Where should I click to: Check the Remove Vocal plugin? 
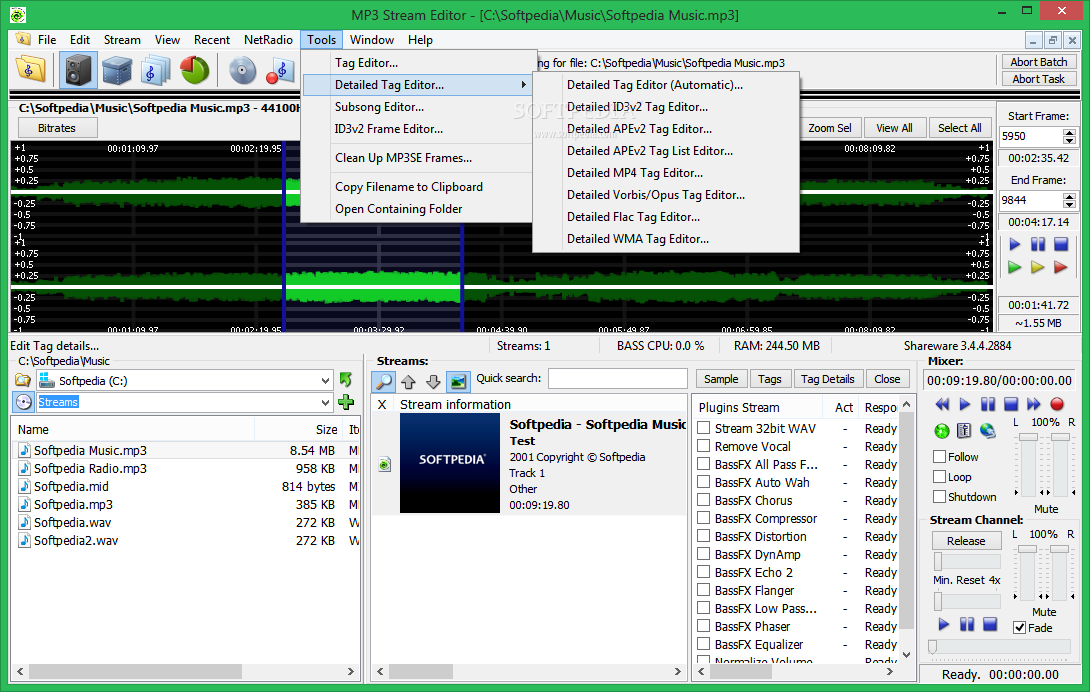703,446
